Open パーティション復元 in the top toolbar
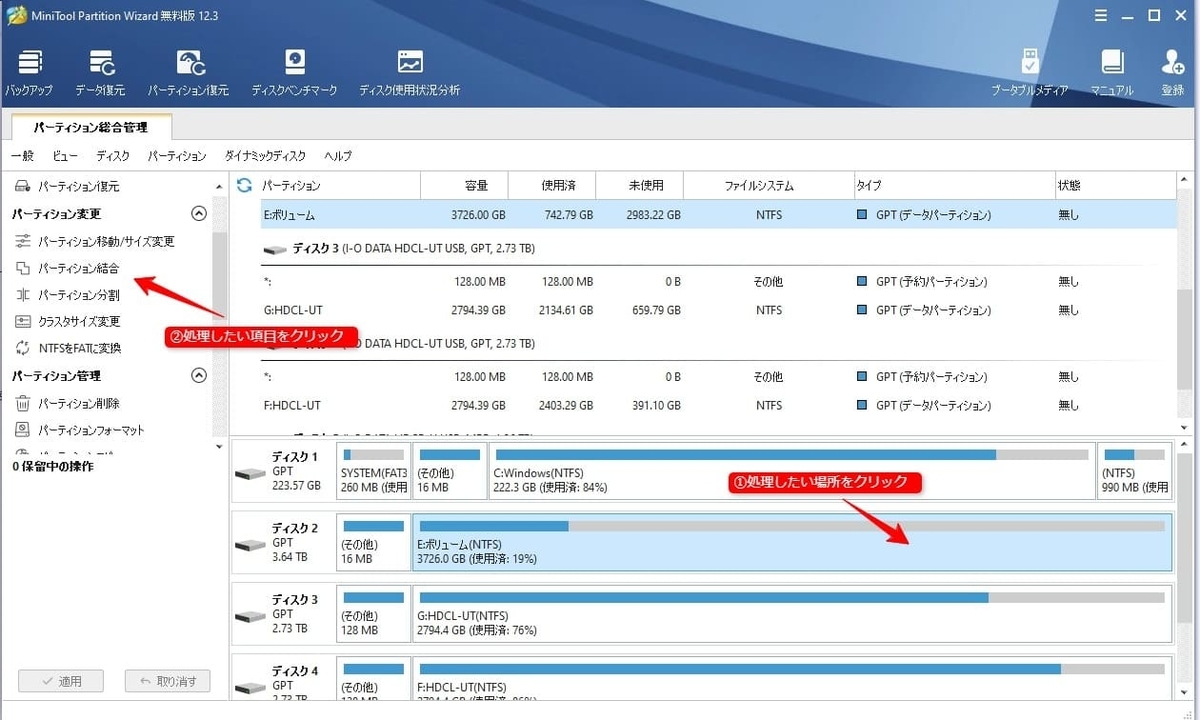This screenshot has width=1200, height=720. coord(188,72)
